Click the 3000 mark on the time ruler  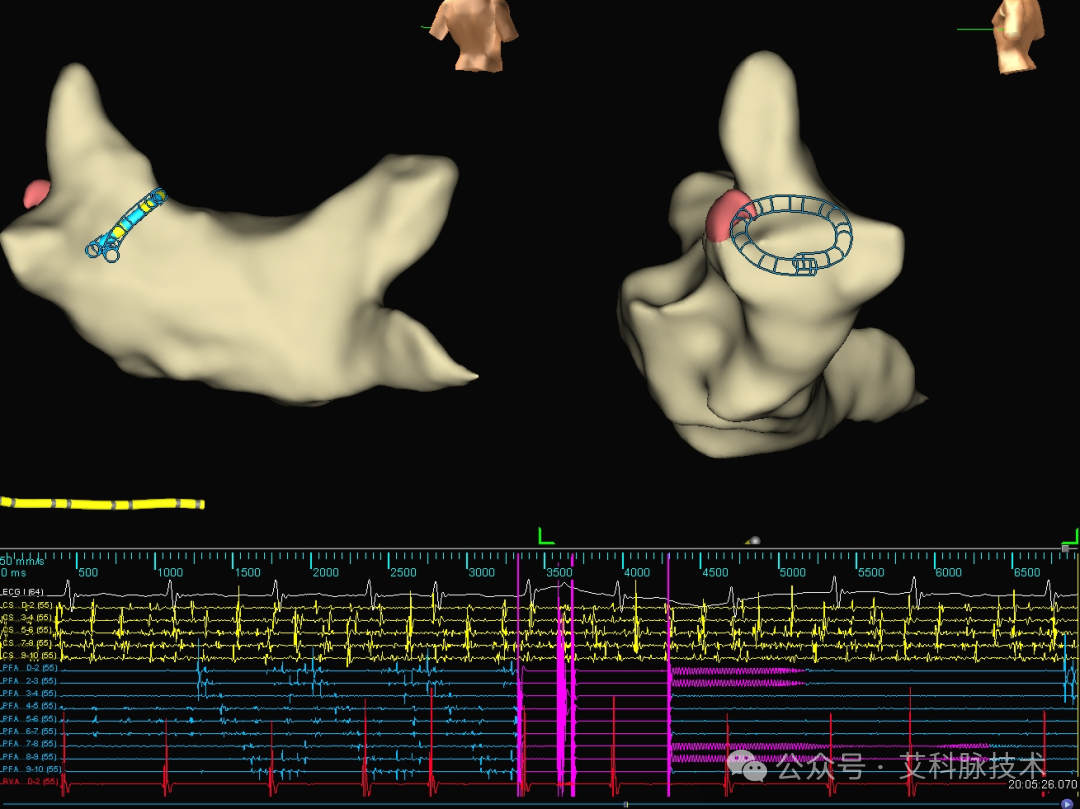click(481, 572)
